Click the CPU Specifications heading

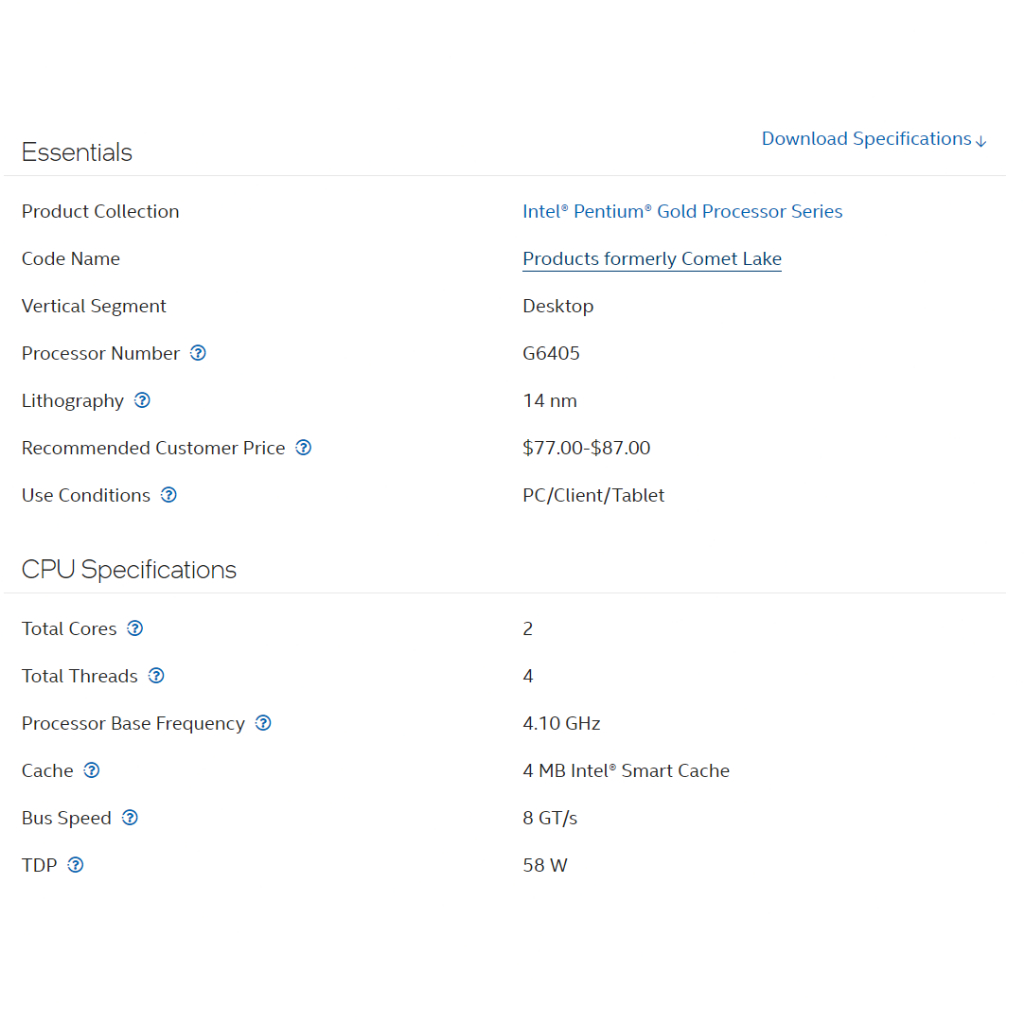tap(129, 570)
